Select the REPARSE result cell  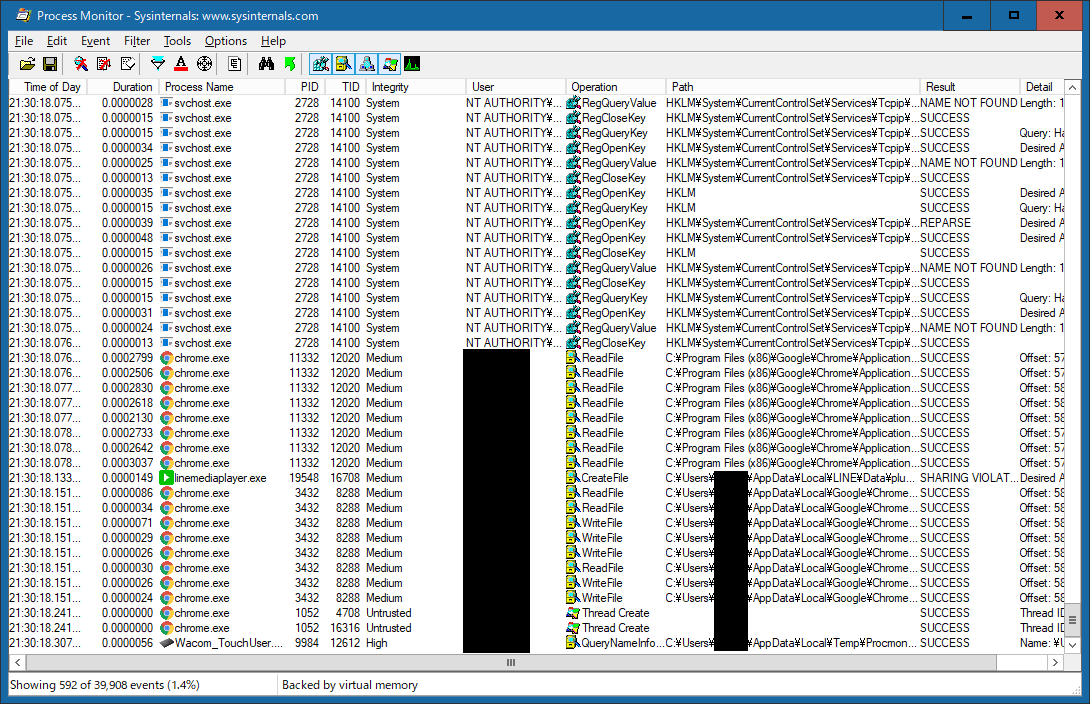coord(945,223)
